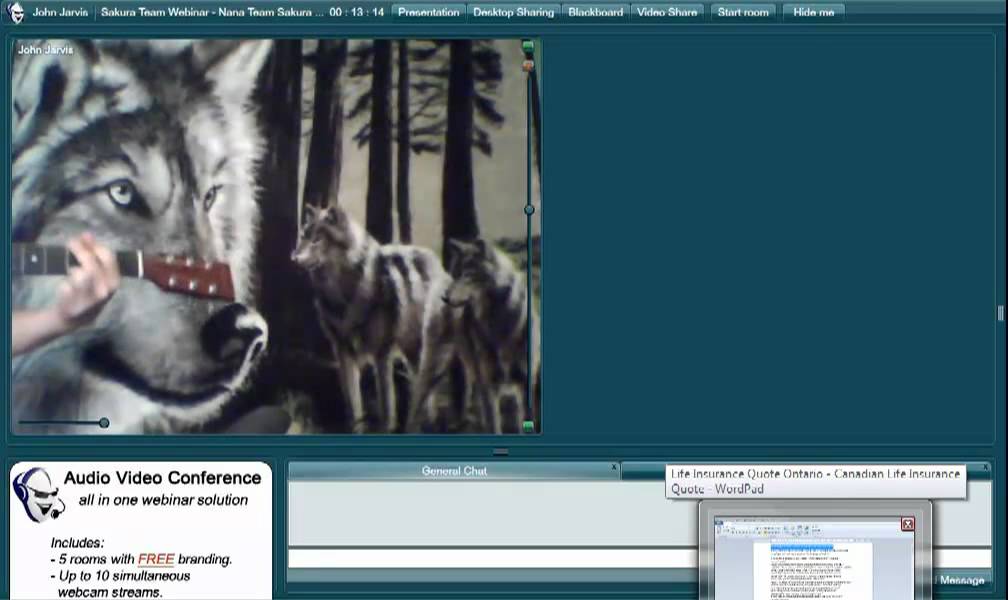Click the John Jarvis user name
The width and height of the screenshot is (1008, 600).
pos(60,12)
